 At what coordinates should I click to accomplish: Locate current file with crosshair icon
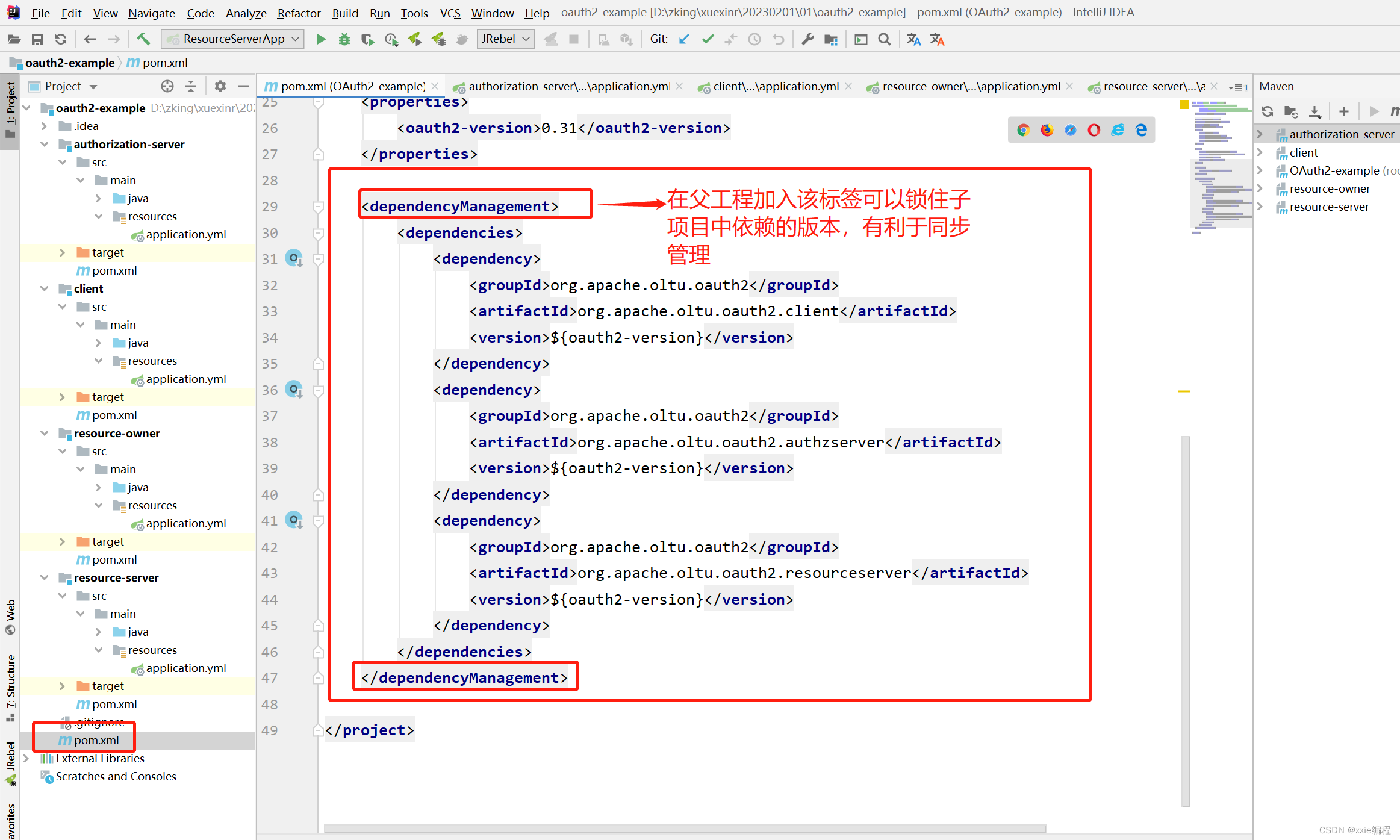pyautogui.click(x=167, y=86)
